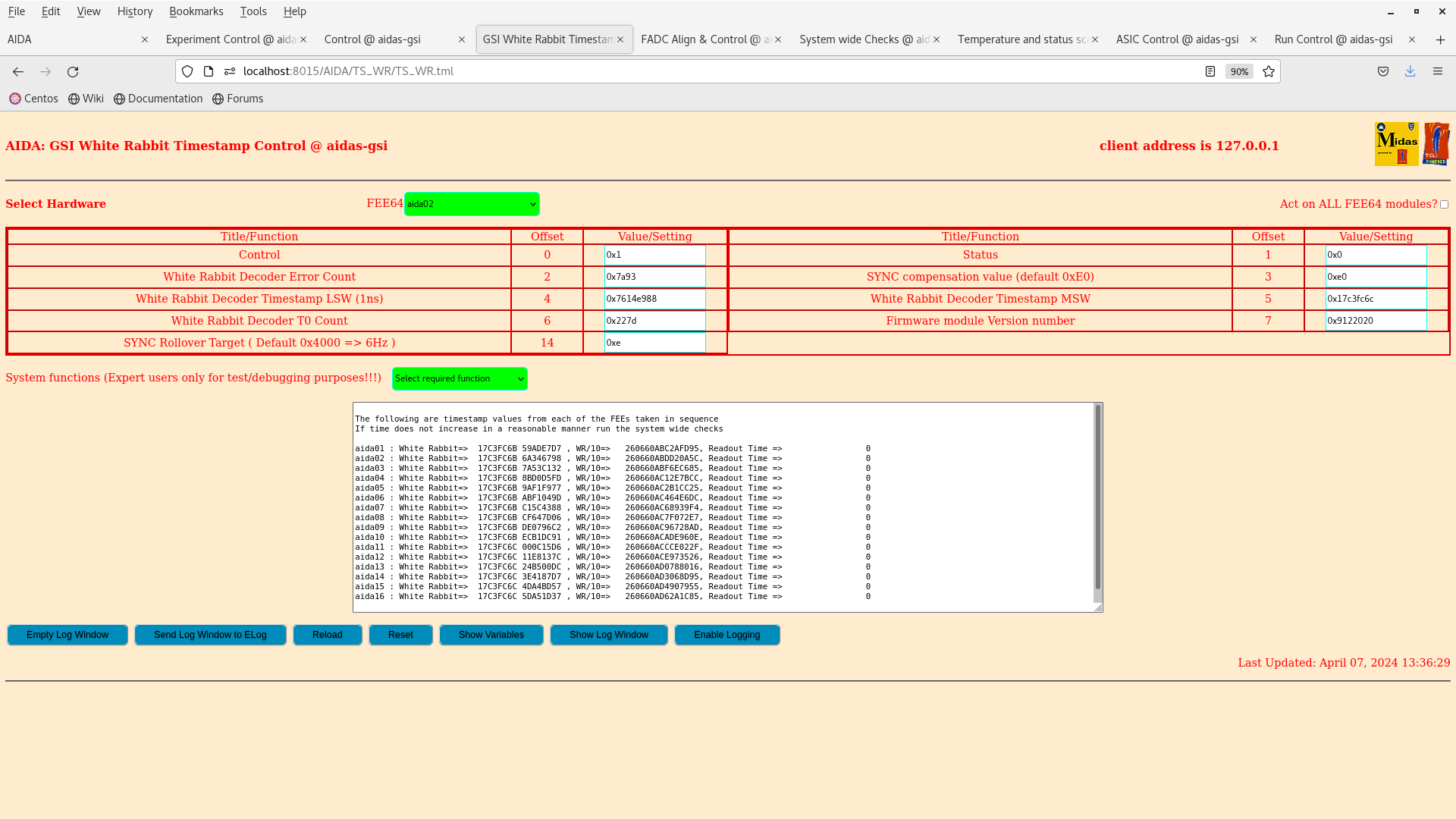1456x819 pixels.
Task: Open the Bookmarks menu
Action: (x=196, y=11)
